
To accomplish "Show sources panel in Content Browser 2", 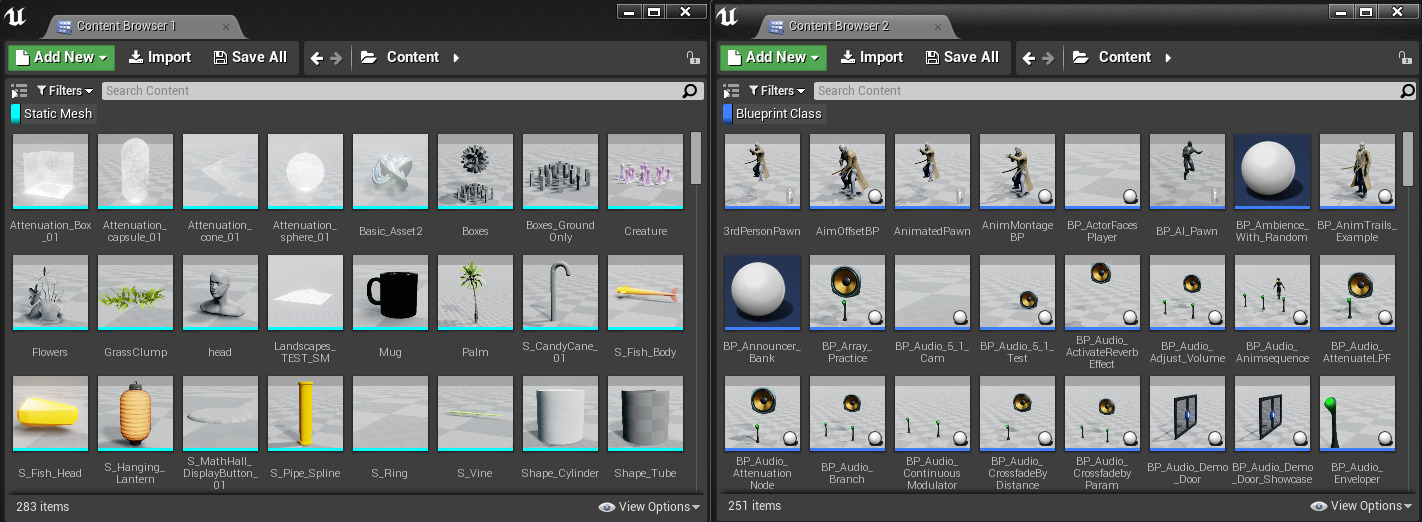I will [731, 91].
